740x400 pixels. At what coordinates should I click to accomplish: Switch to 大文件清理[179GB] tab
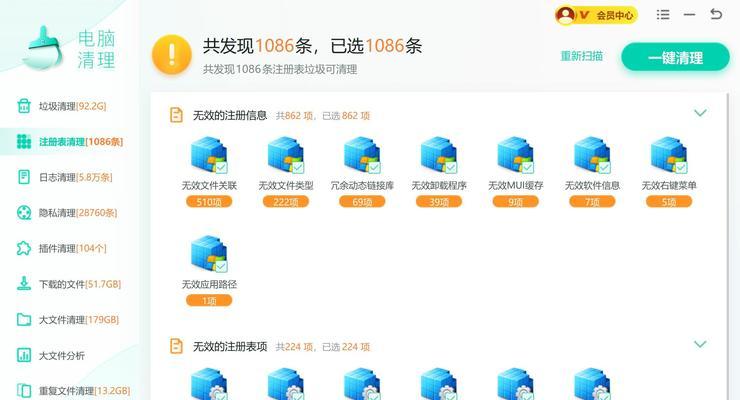(x=70, y=319)
